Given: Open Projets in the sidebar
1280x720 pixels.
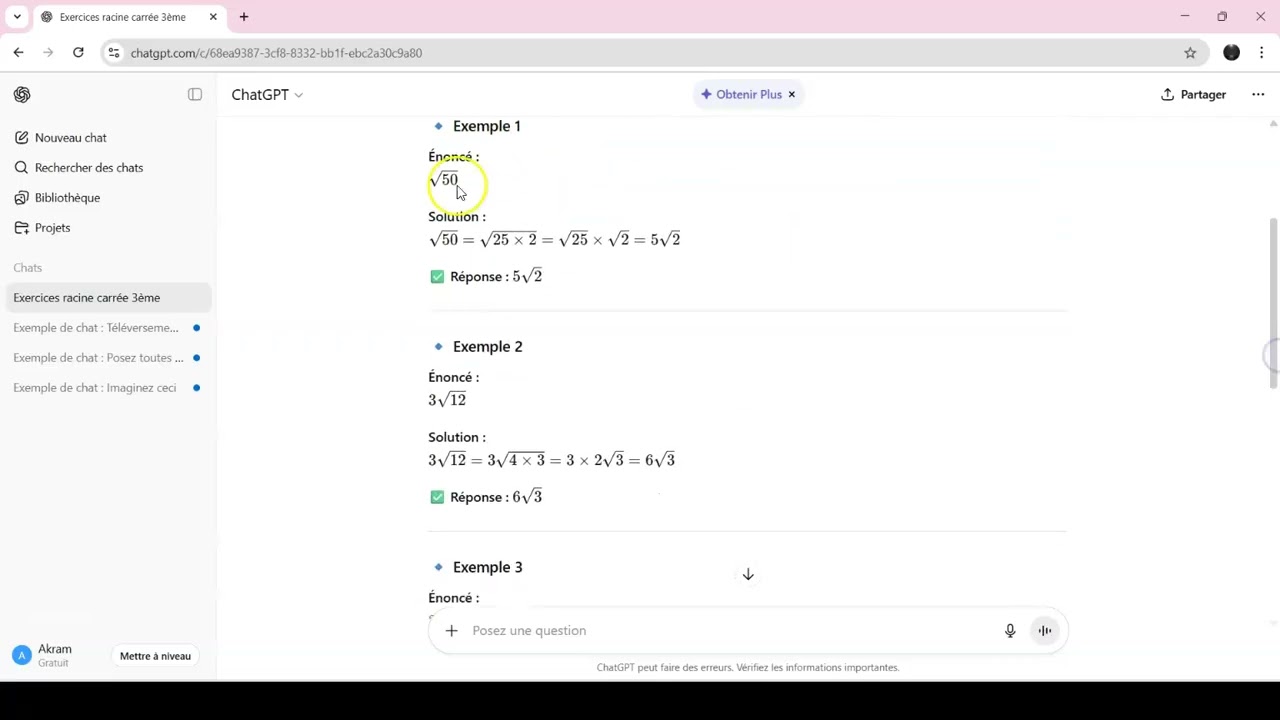Looking at the screenshot, I should coord(108,228).
